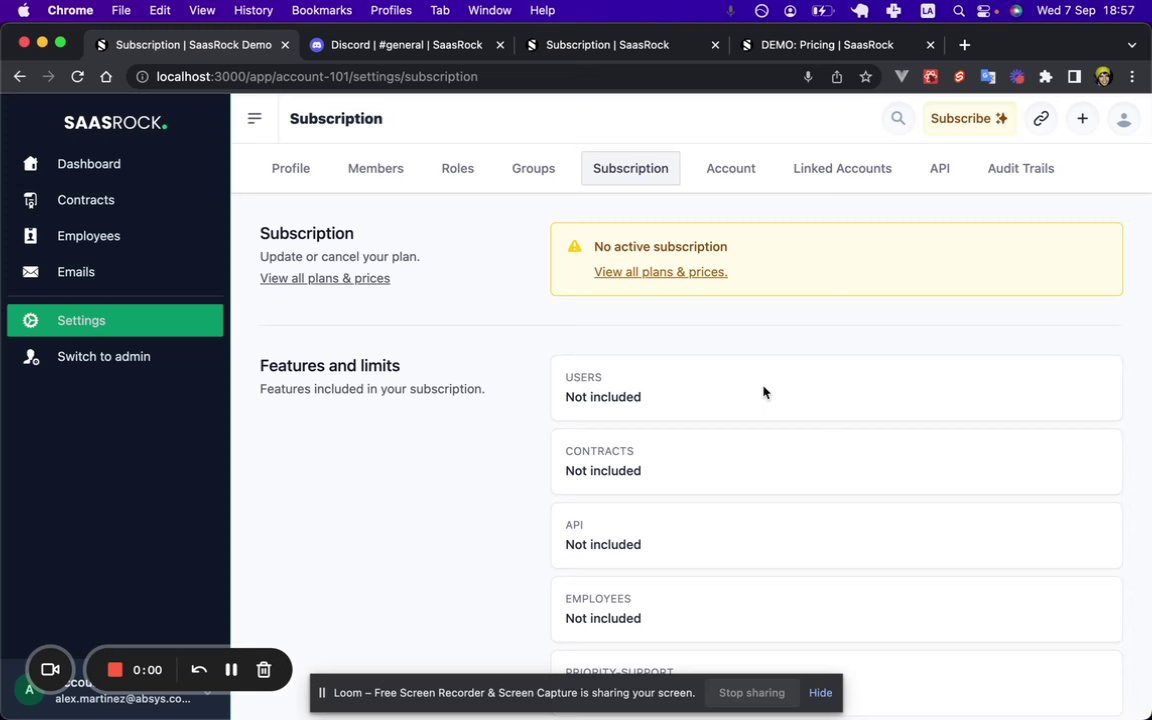This screenshot has height=720, width=1152.
Task: Open Chrome tab list dropdown arrow
Action: [x=1131, y=45]
